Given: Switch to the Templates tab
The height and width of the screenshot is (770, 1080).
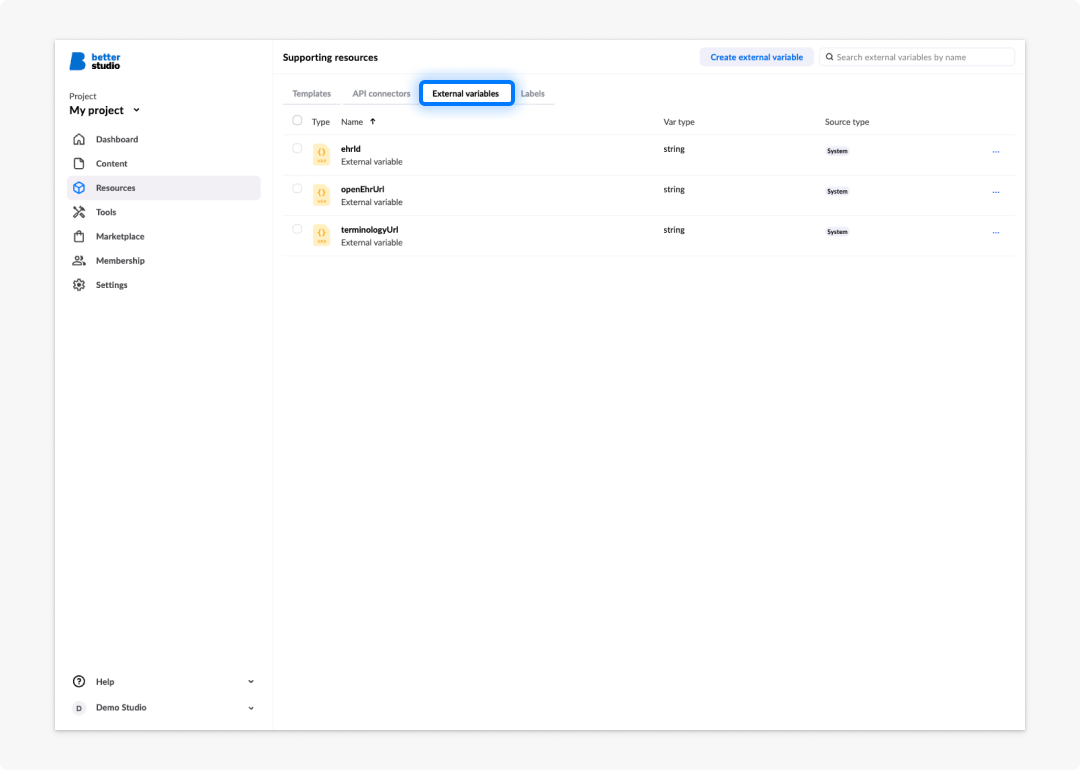Looking at the screenshot, I should point(311,94).
